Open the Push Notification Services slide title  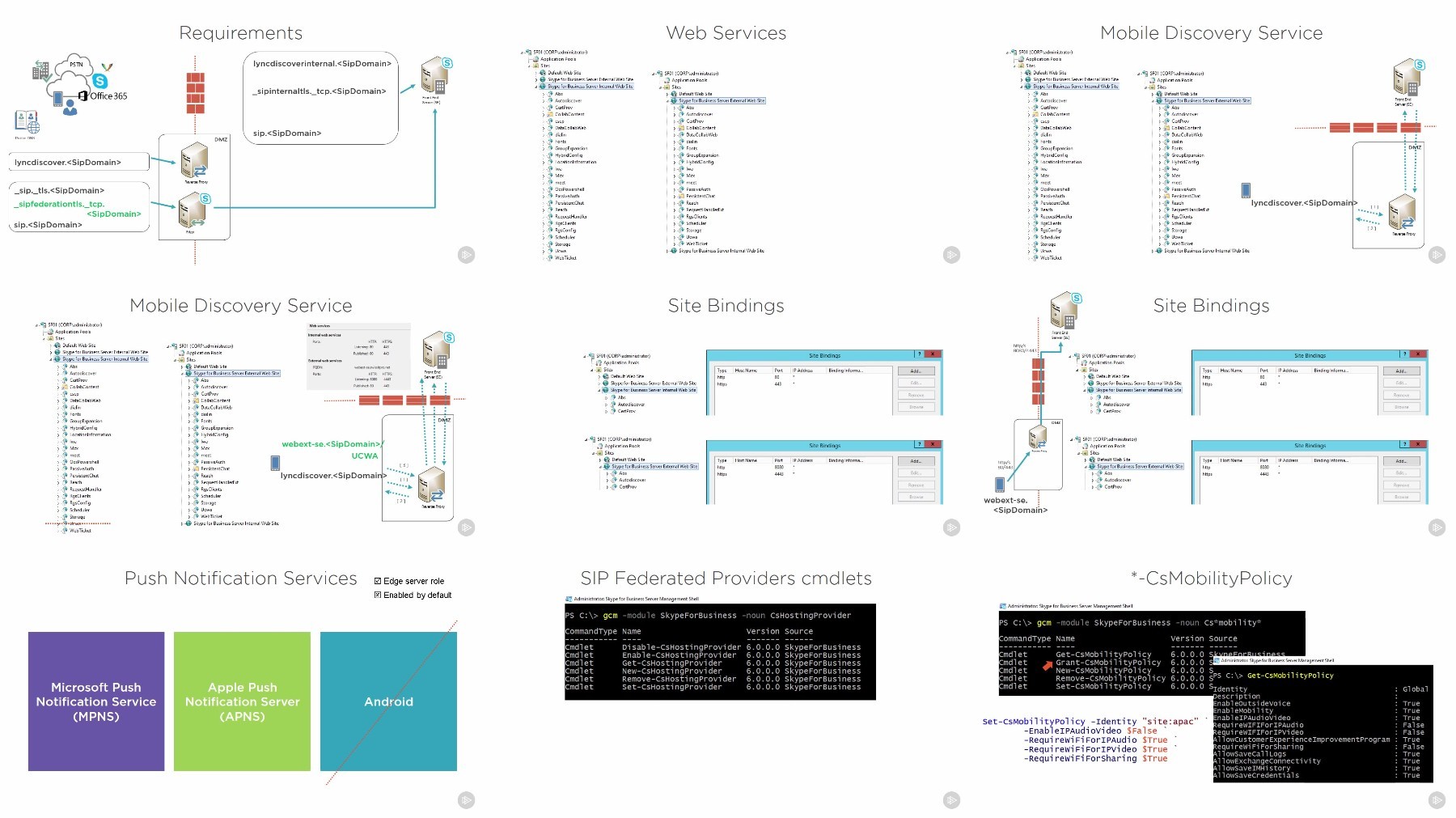point(240,579)
